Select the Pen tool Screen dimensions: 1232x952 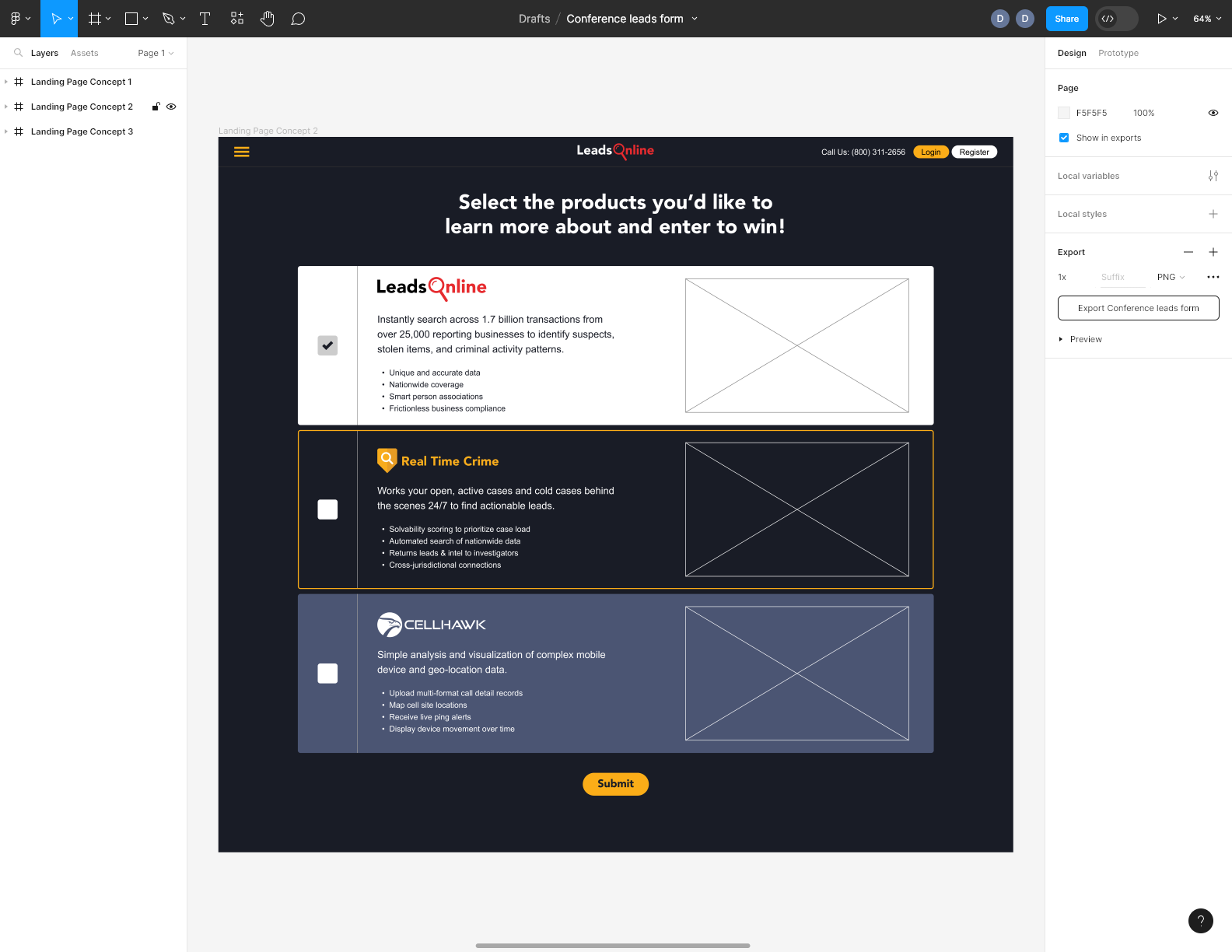[x=168, y=19]
